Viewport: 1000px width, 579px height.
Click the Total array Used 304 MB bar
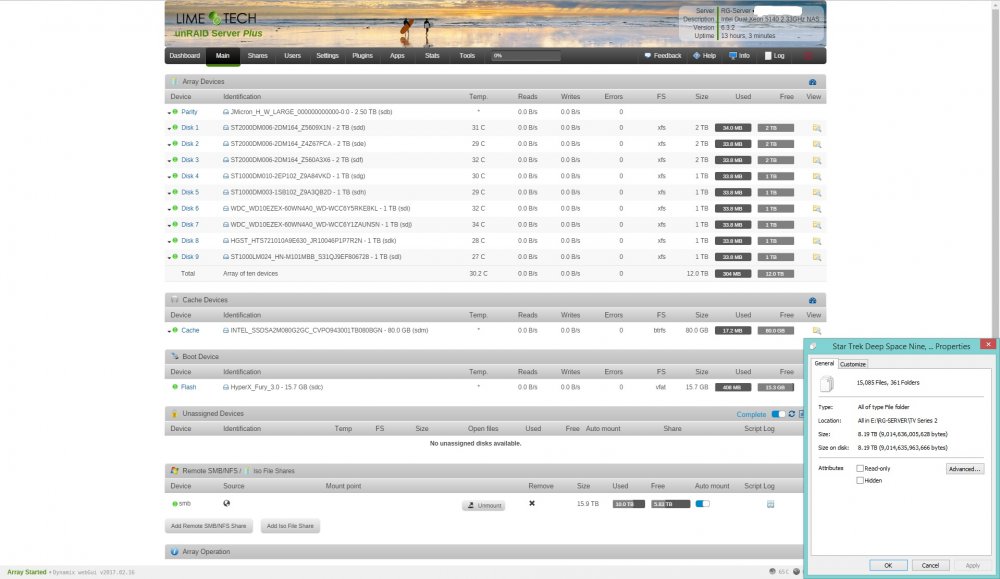click(733, 274)
